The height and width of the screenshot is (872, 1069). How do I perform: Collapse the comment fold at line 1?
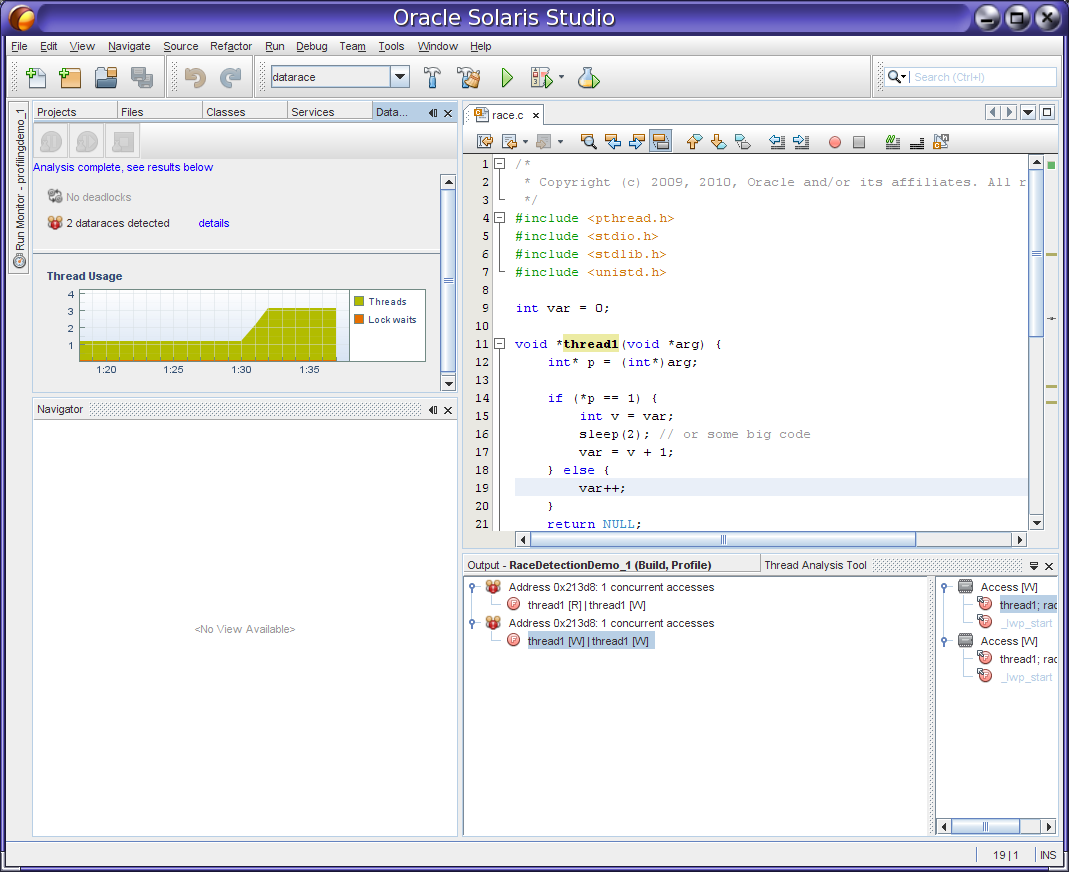click(x=500, y=164)
